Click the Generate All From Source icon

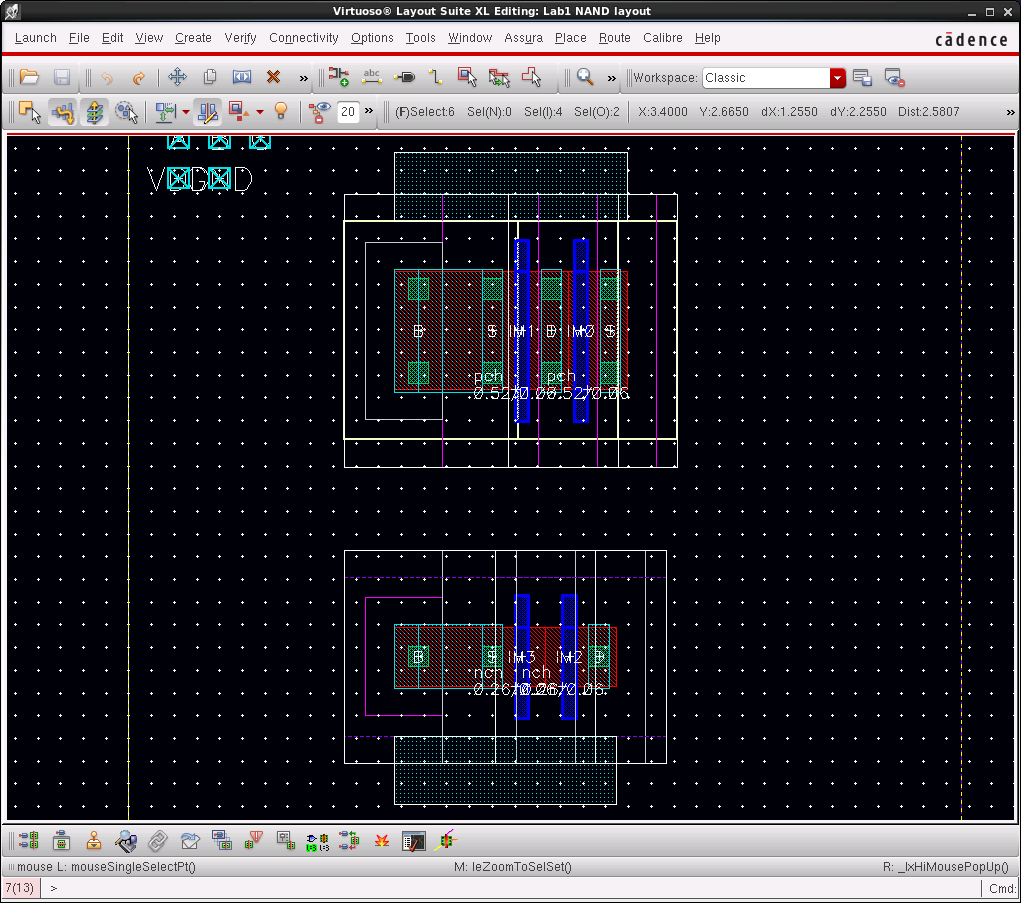29,840
